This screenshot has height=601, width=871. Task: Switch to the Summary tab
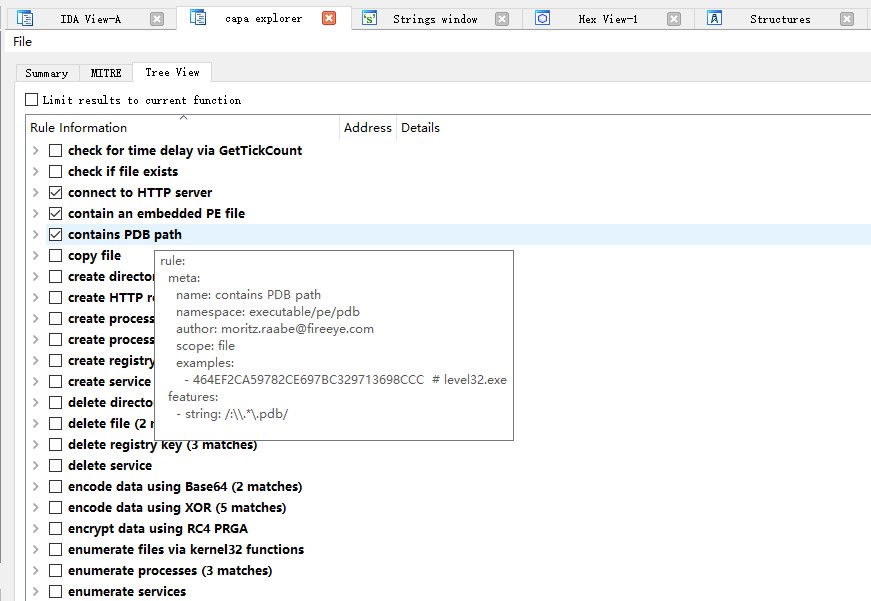[x=46, y=73]
